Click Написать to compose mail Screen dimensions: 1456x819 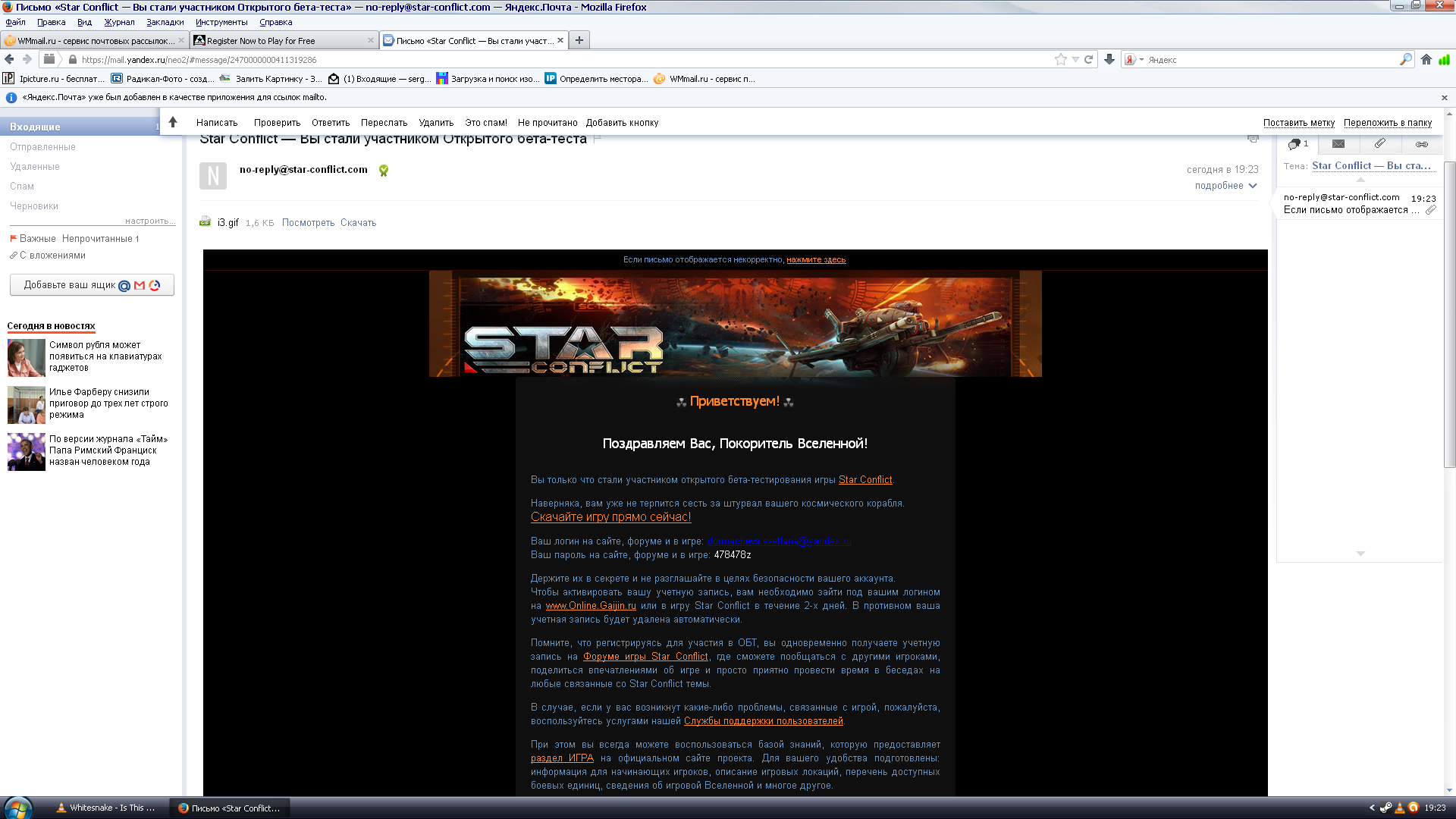point(217,123)
